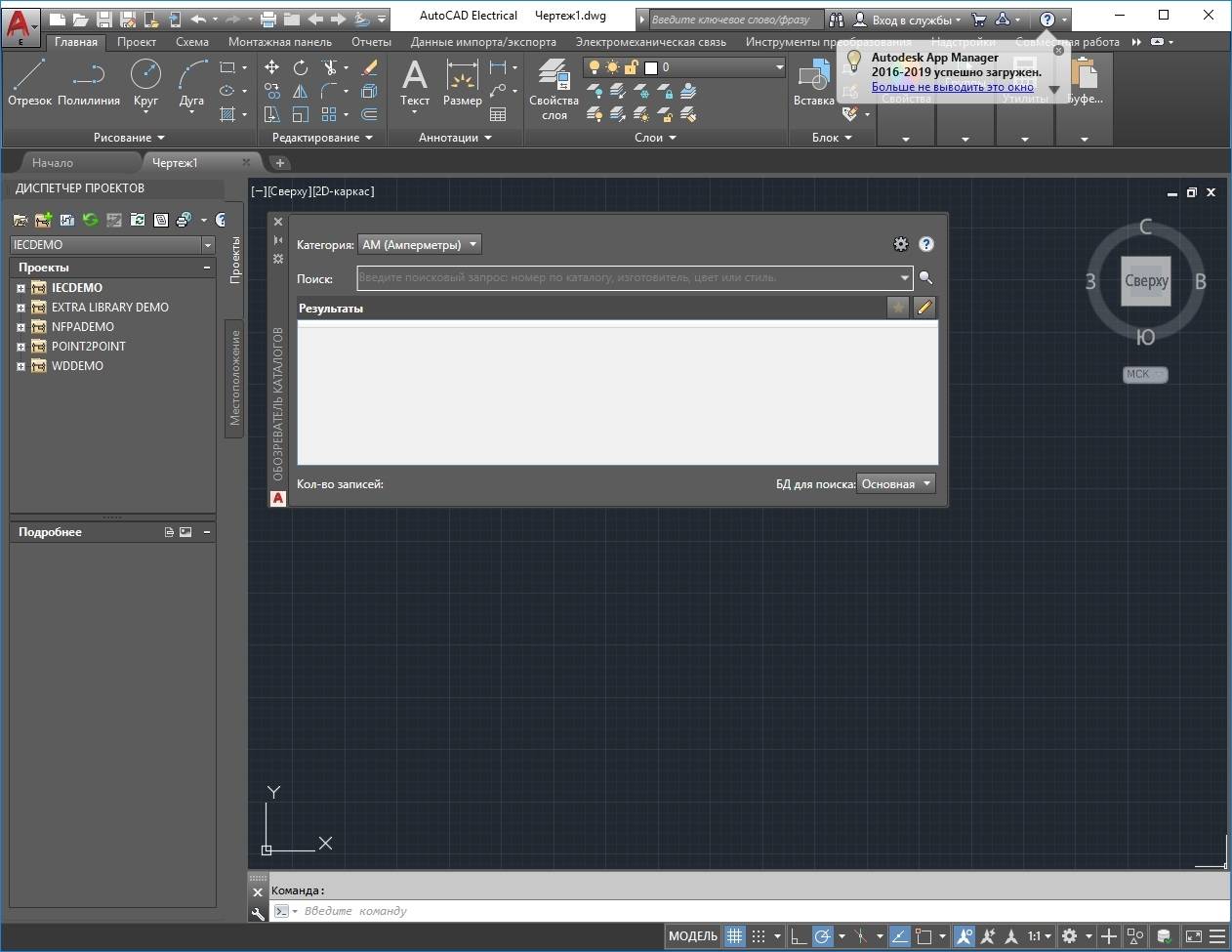Open Свойства слоя layer properties
1232x952 pixels.
[554, 90]
